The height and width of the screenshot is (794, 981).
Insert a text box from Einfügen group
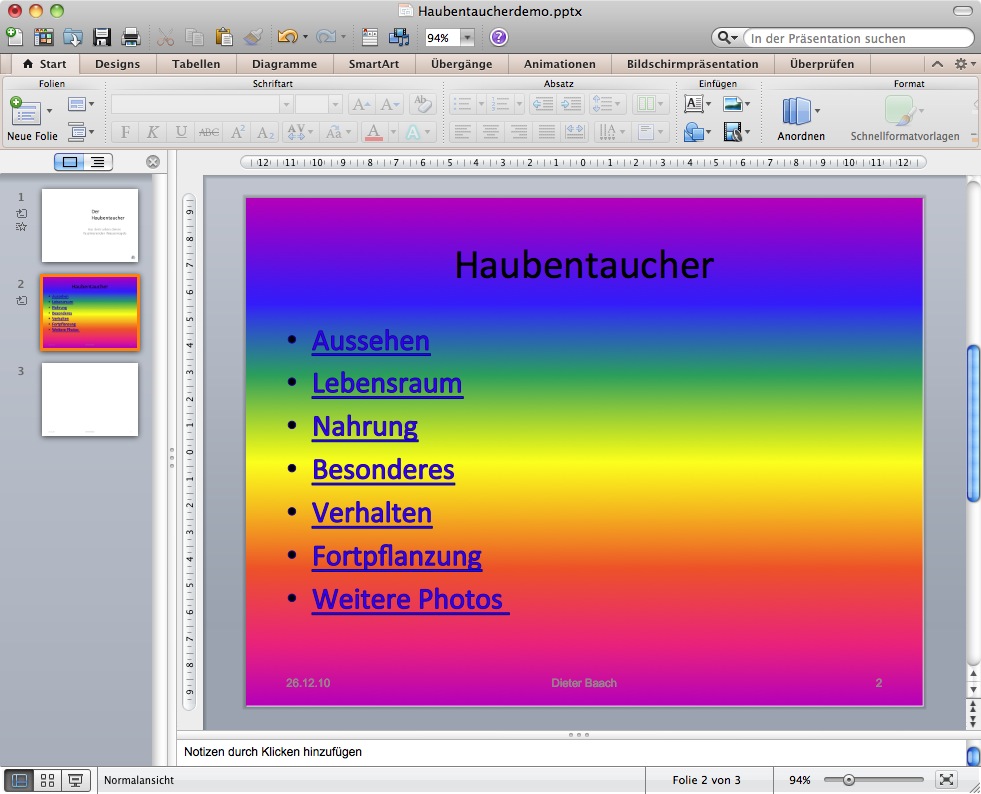coord(694,104)
